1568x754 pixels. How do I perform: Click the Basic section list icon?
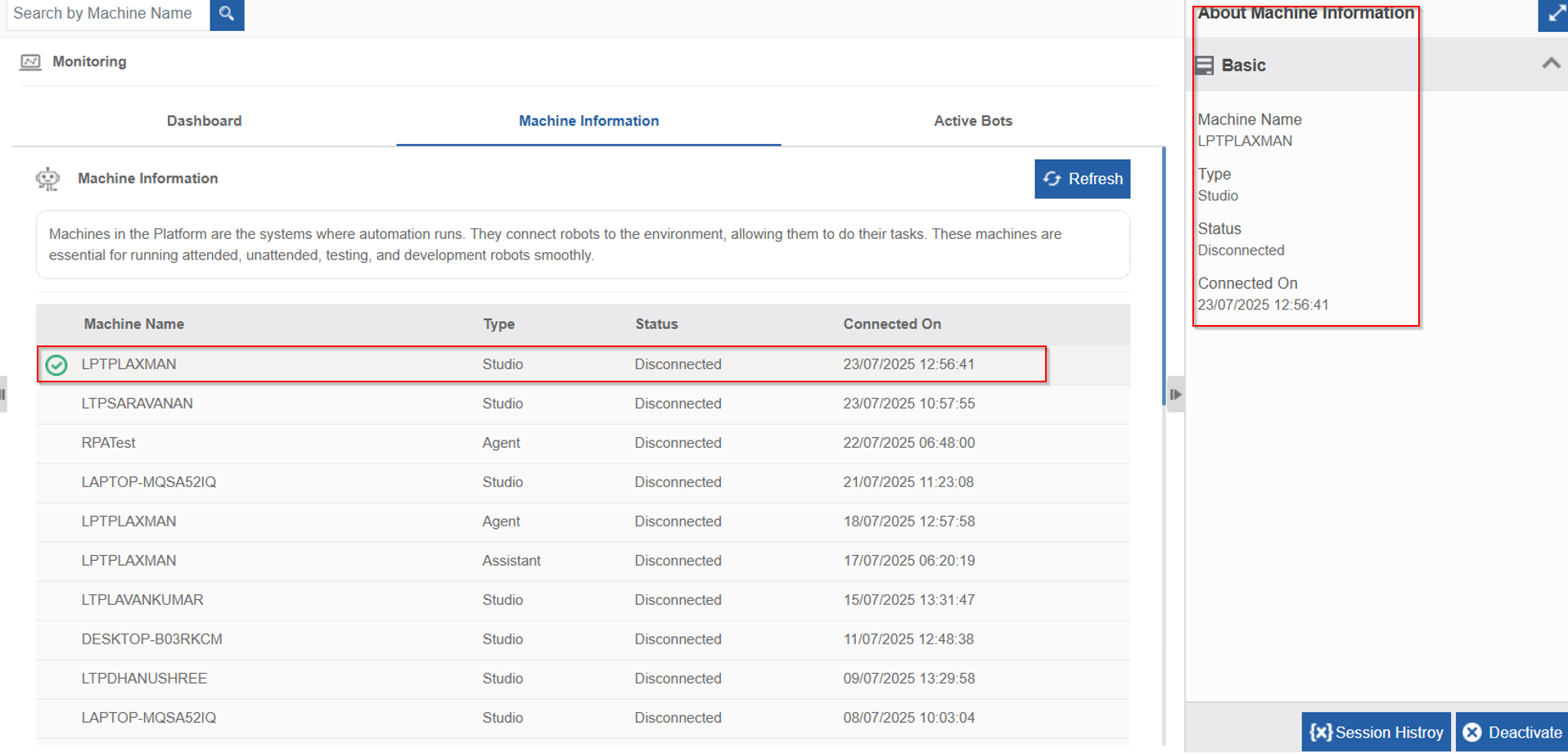pos(1205,65)
